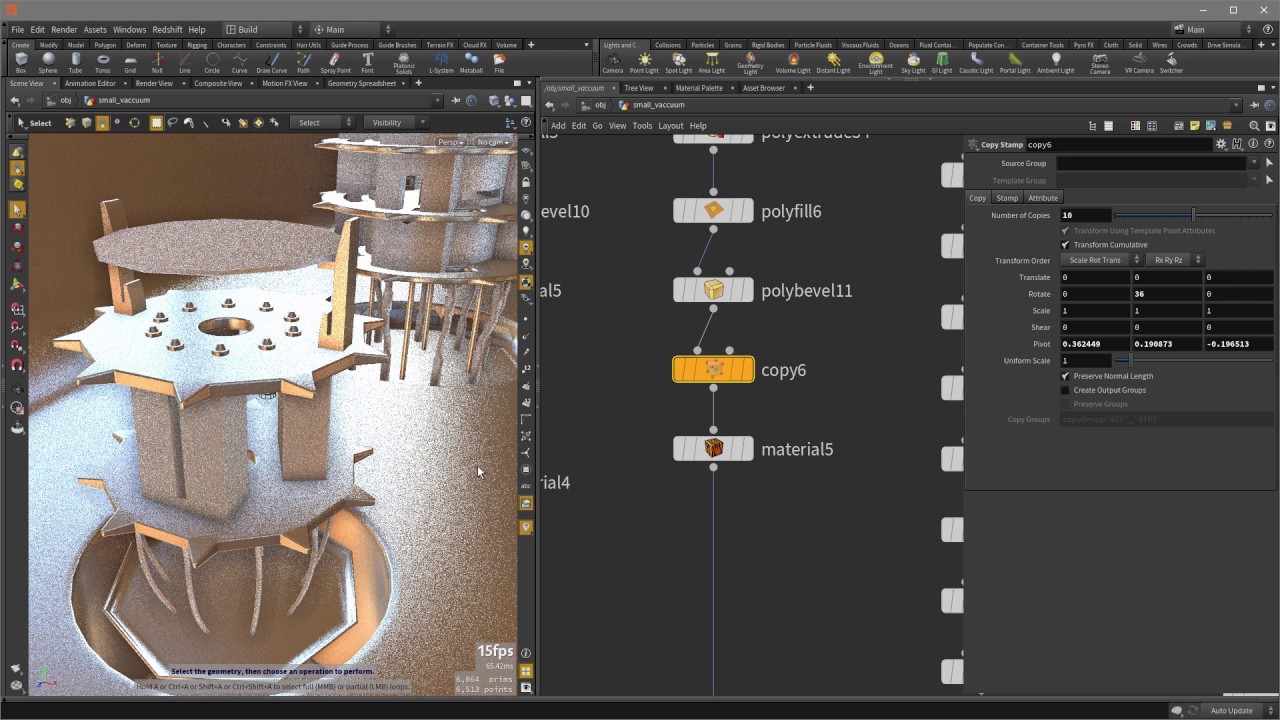Click the Auto Update button
This screenshot has height=720, width=1280.
(1231, 711)
